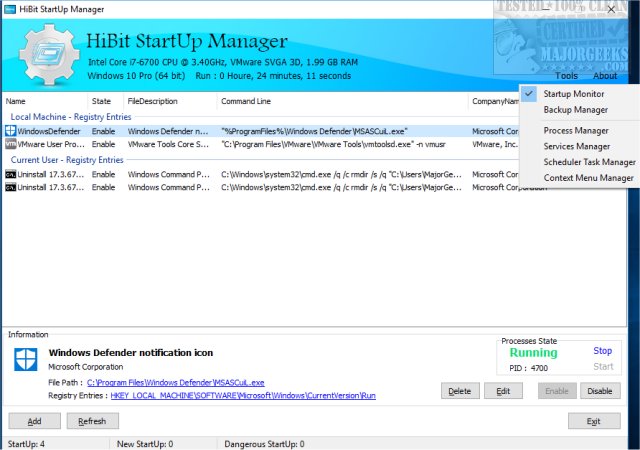Collapse Local Machine - Registry Entries group

71,117
